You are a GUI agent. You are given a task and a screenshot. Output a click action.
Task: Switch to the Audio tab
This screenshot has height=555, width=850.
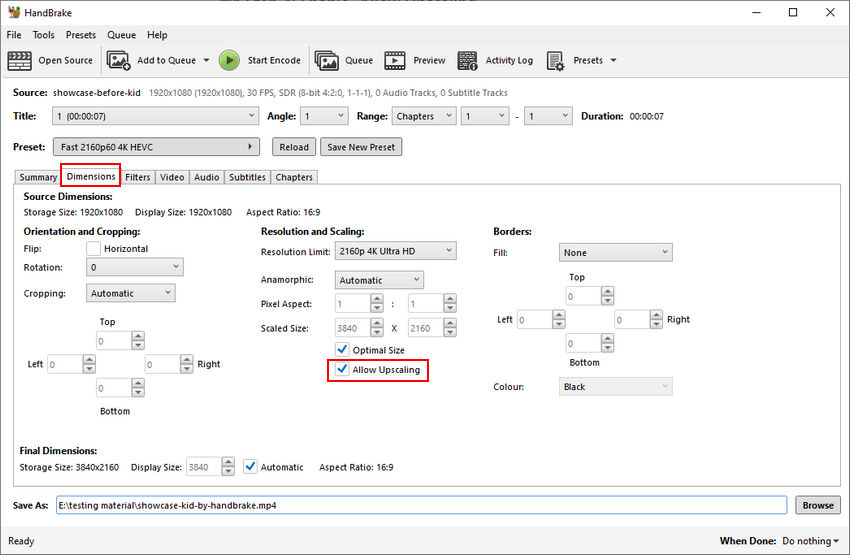(x=207, y=177)
